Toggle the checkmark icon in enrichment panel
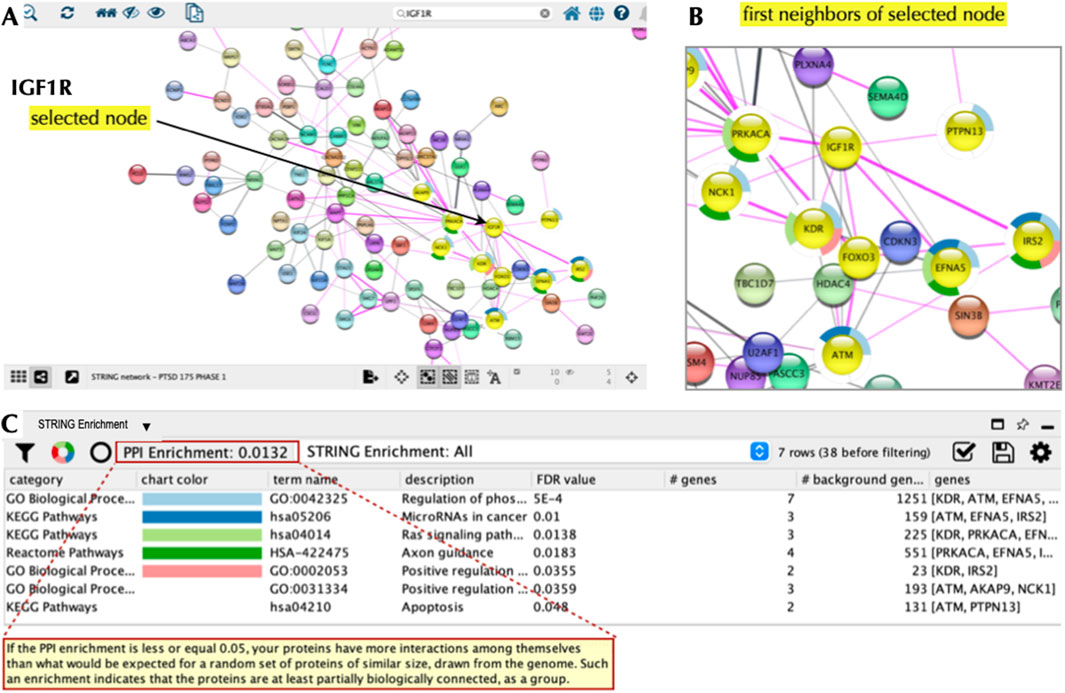 pos(964,453)
